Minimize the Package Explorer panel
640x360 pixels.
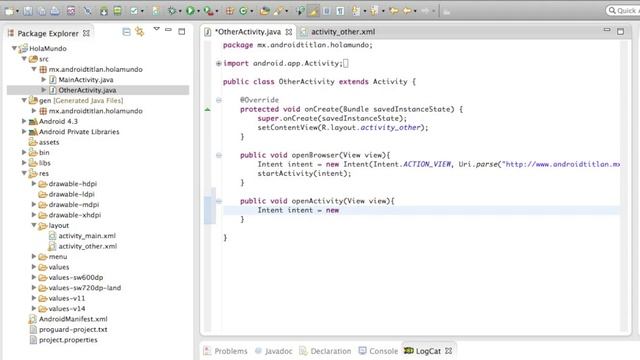(x=168, y=30)
